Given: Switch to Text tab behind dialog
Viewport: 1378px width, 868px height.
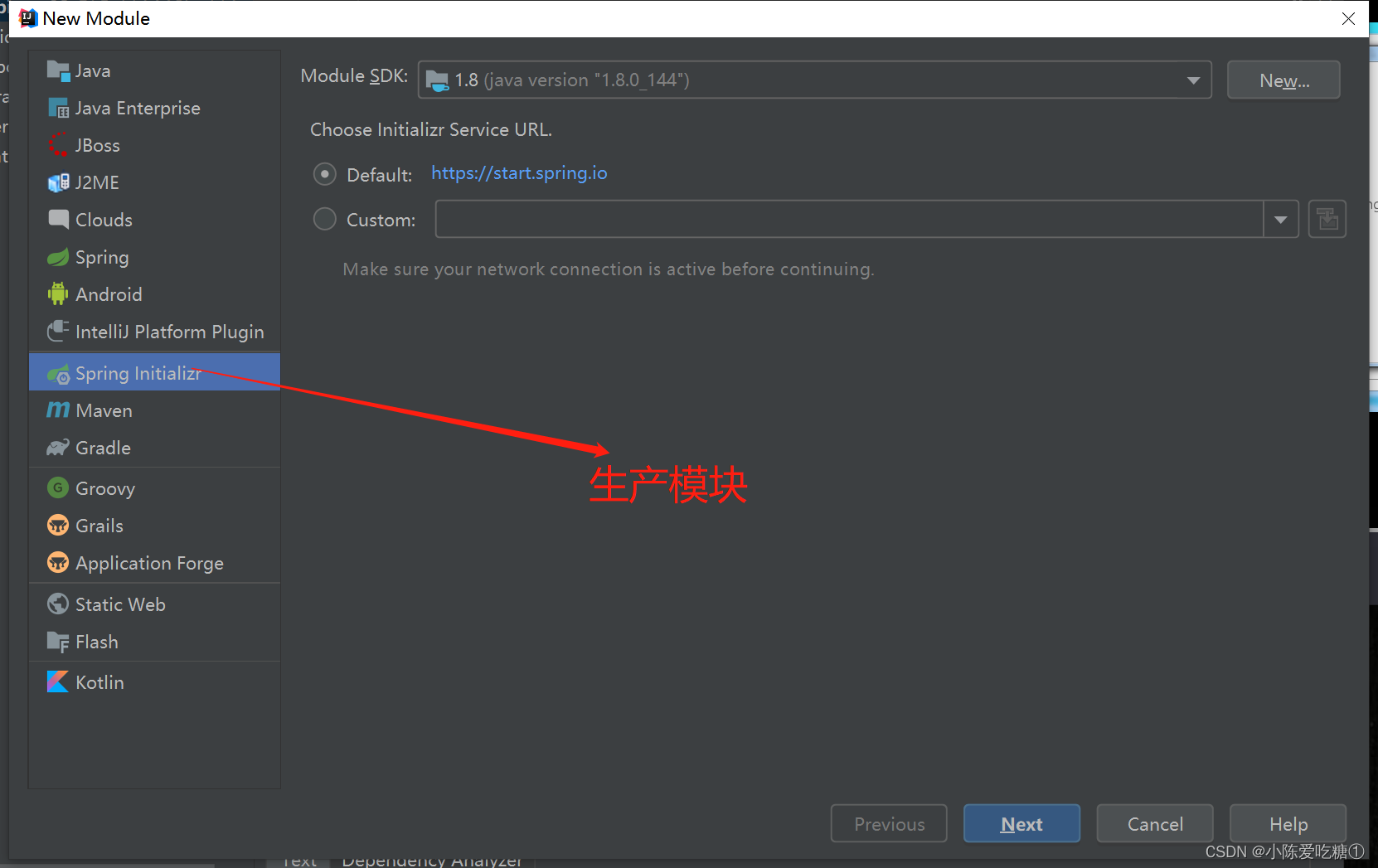Looking at the screenshot, I should tap(299, 862).
